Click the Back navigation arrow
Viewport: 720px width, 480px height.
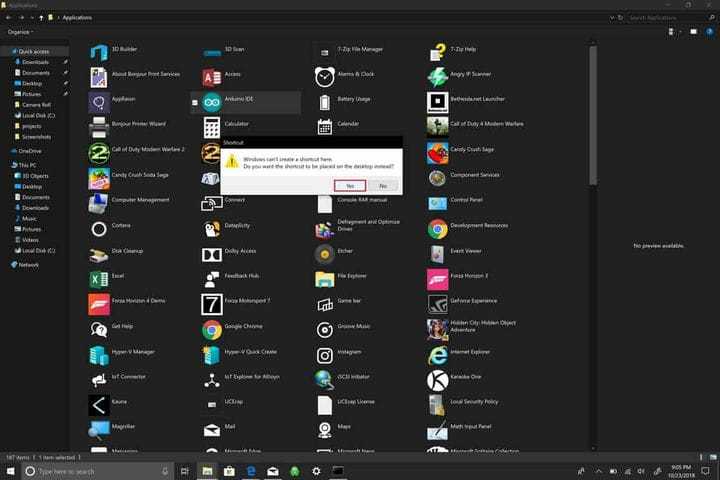pos(9,17)
